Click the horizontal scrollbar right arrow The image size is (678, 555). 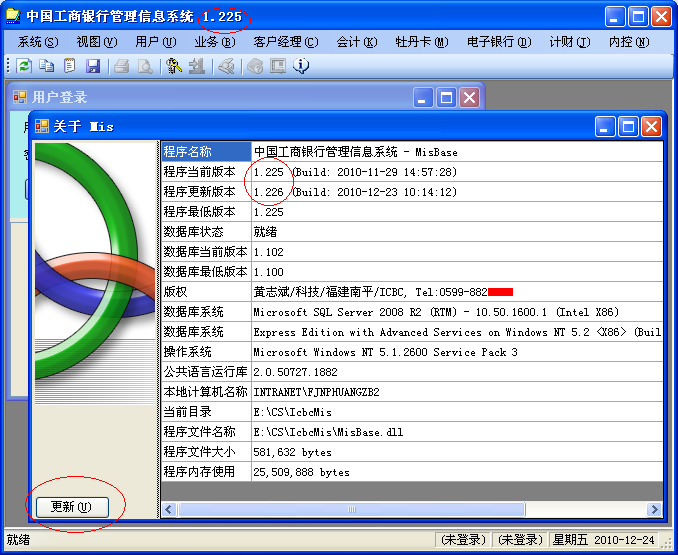(x=655, y=509)
